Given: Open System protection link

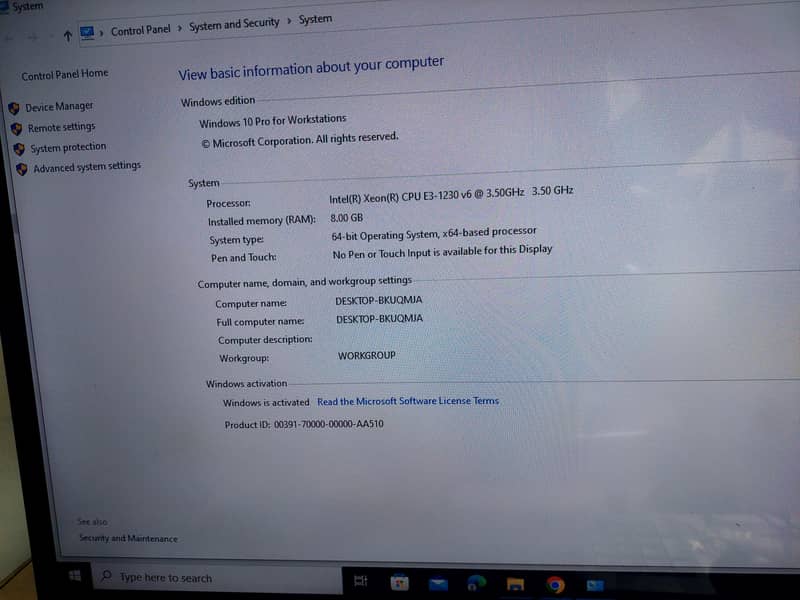Looking at the screenshot, I should pyautogui.click(x=68, y=147).
